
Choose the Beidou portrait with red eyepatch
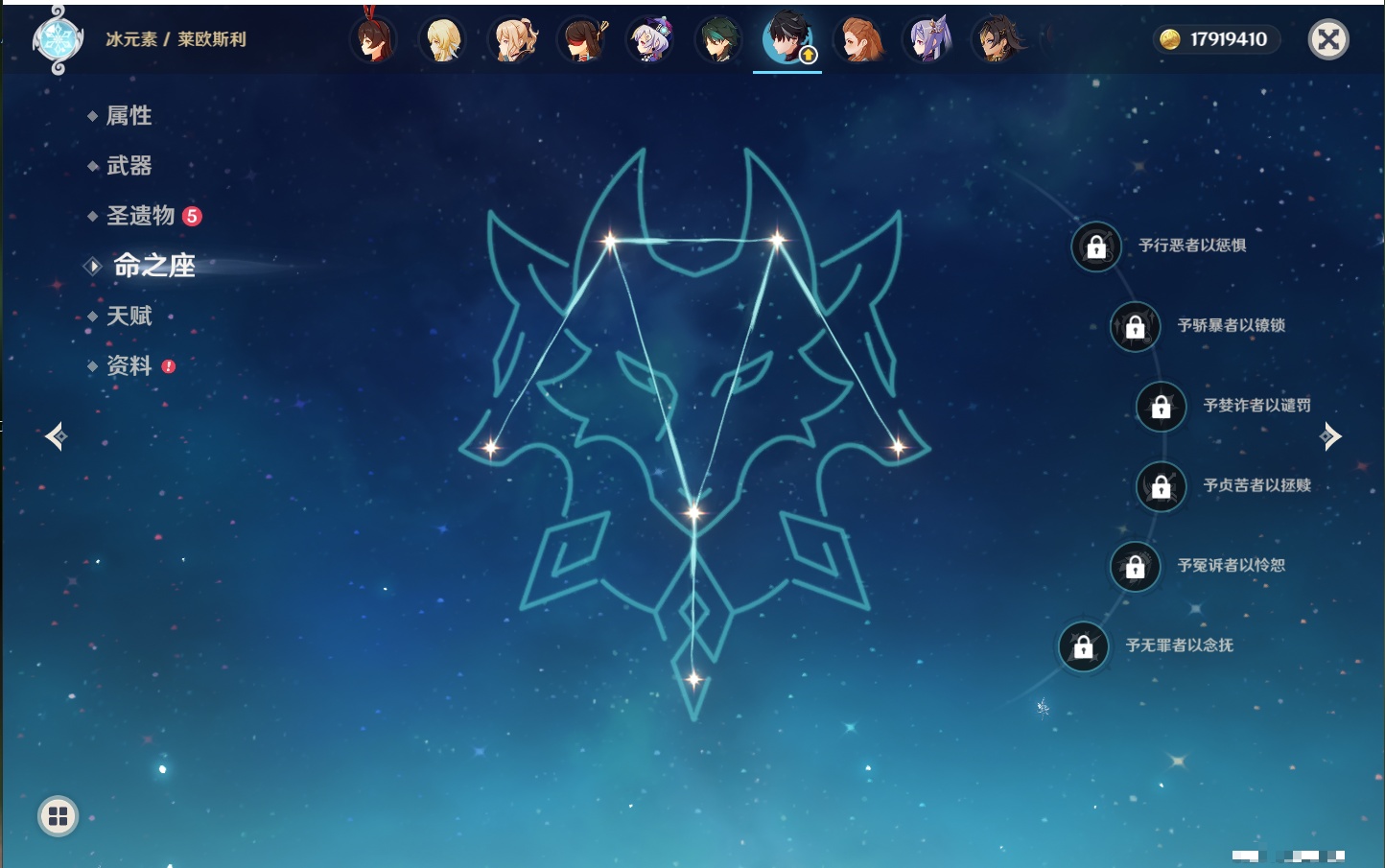[581, 39]
